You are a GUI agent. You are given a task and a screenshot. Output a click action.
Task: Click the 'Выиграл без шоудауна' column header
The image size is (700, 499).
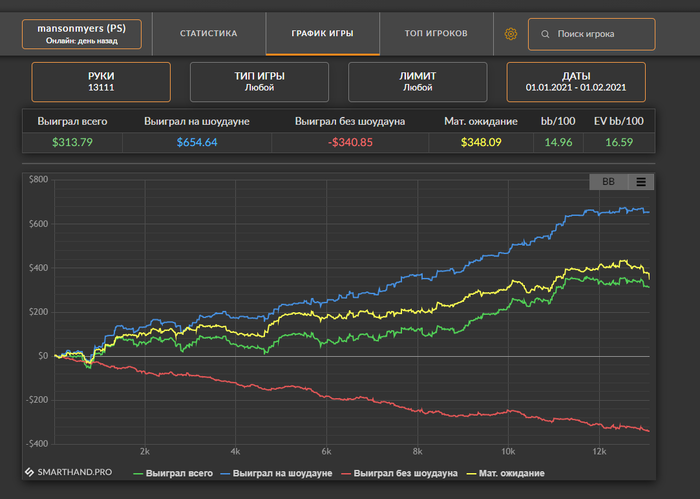(x=350, y=121)
